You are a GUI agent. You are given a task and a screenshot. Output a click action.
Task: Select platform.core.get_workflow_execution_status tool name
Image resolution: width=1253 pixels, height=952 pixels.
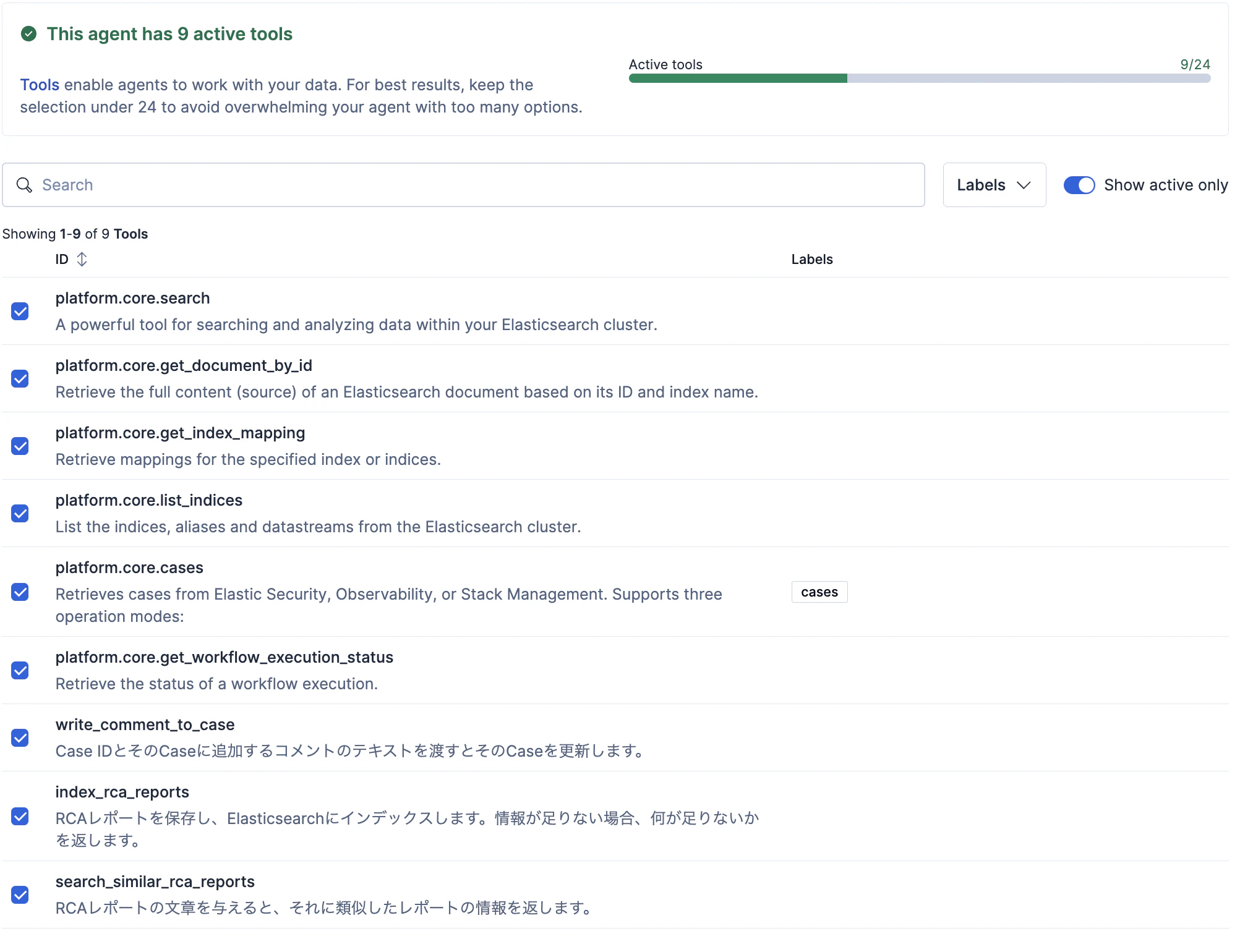(224, 657)
